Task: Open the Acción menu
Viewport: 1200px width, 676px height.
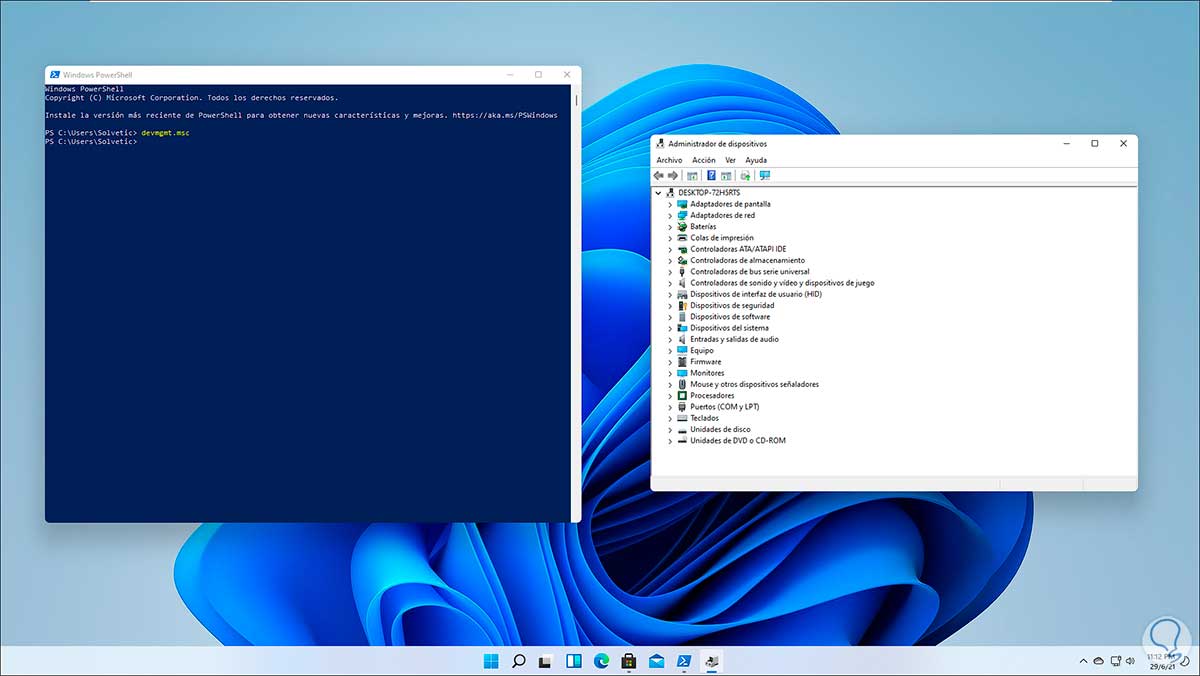Action: [x=704, y=160]
